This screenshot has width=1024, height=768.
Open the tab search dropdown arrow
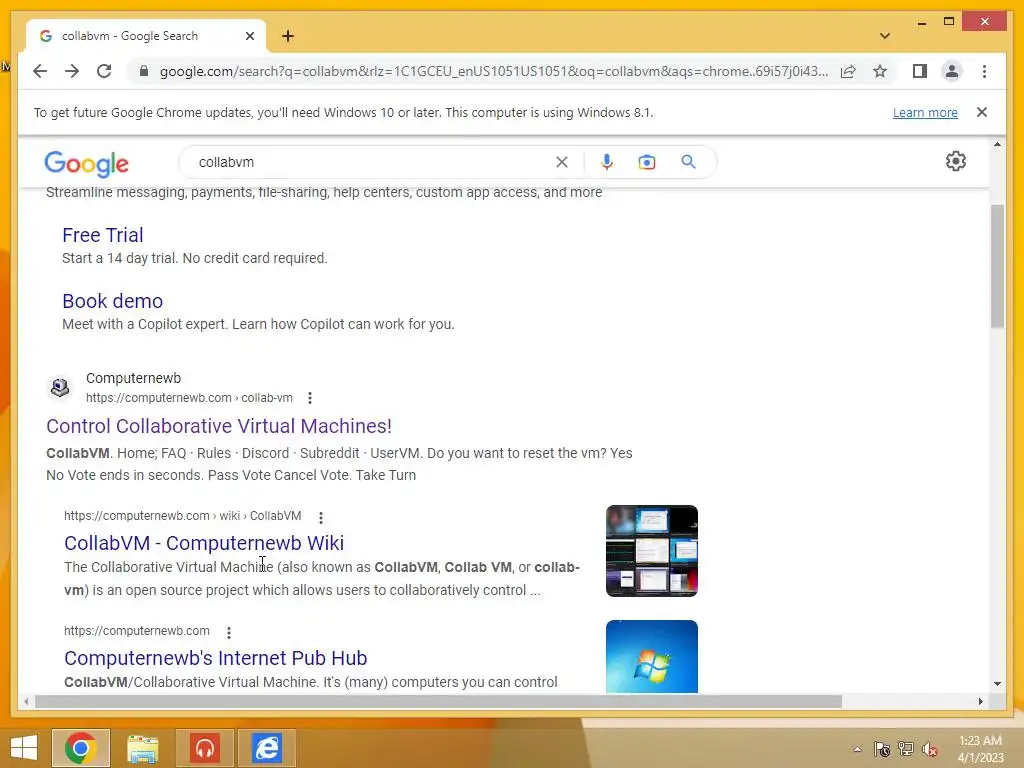click(x=885, y=36)
